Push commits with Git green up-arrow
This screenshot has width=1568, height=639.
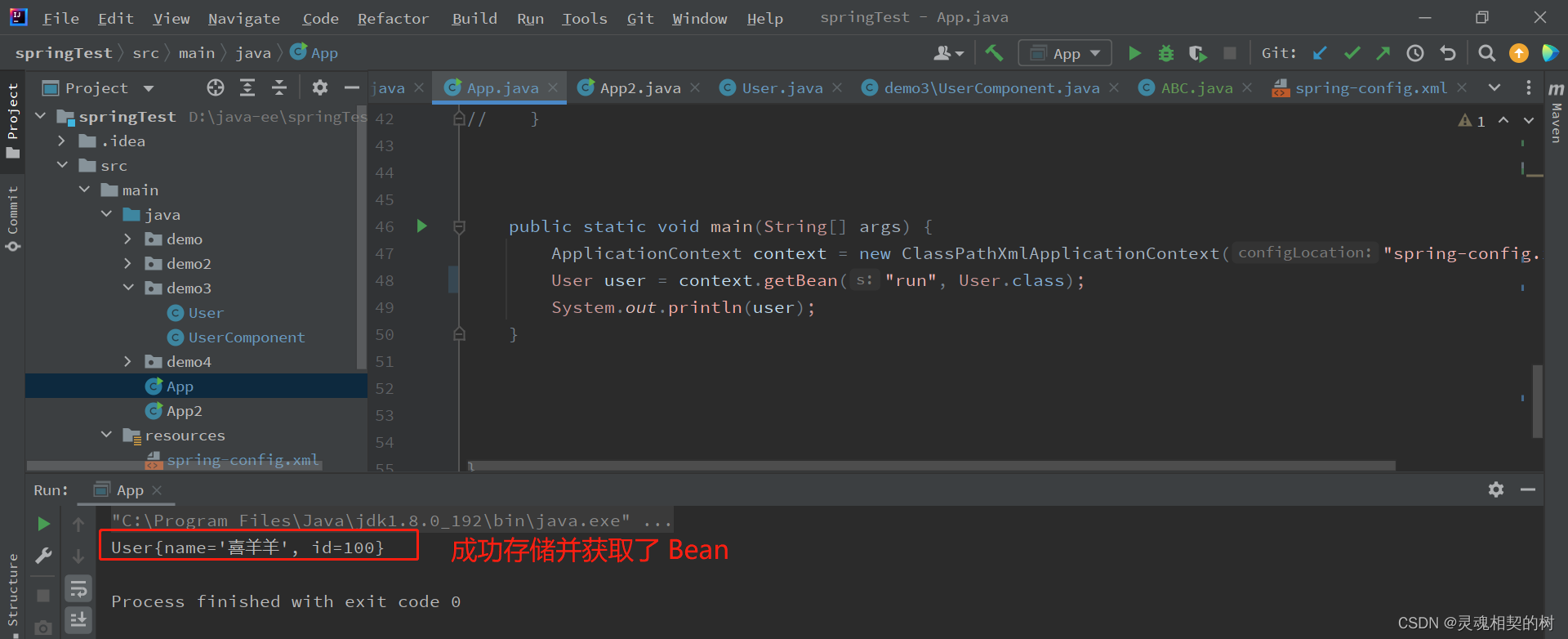(x=1383, y=53)
